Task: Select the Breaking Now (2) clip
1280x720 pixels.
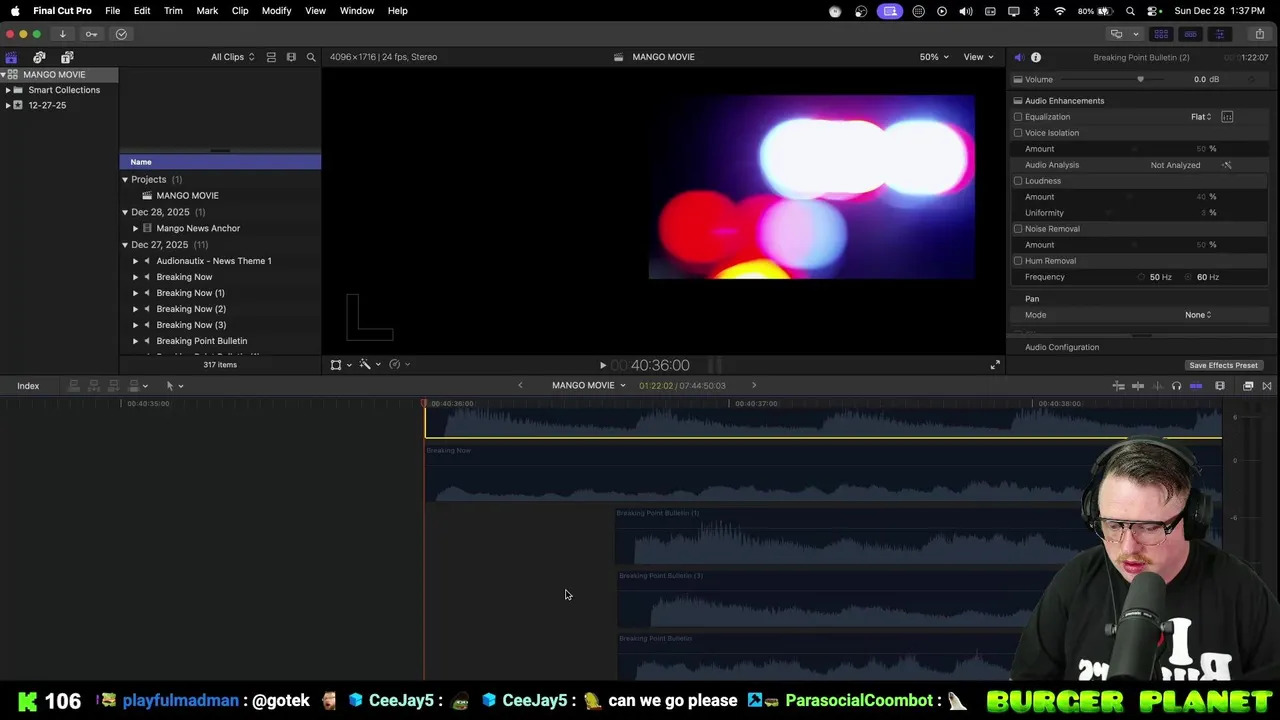Action: pyautogui.click(x=191, y=309)
